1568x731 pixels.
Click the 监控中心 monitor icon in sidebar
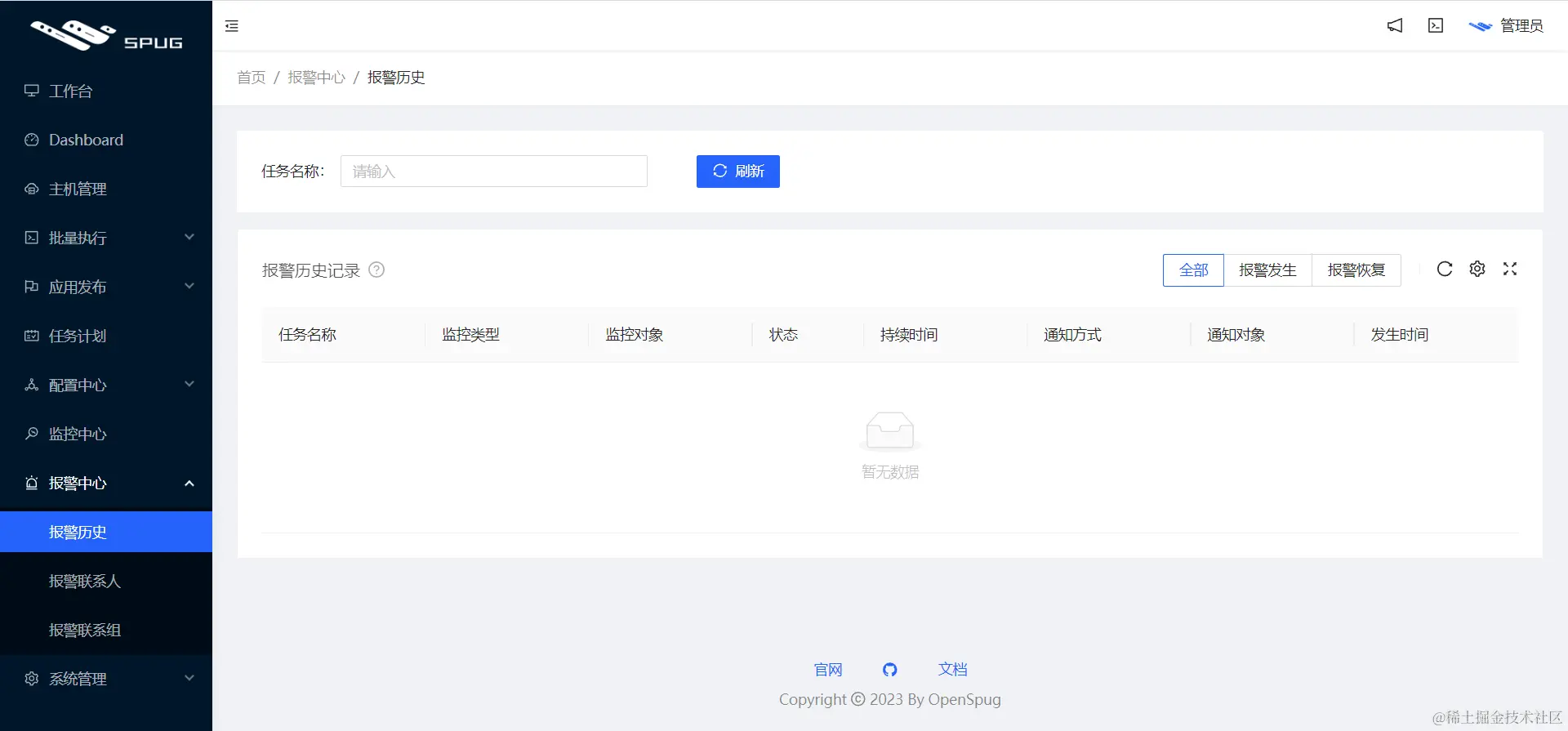tap(32, 434)
